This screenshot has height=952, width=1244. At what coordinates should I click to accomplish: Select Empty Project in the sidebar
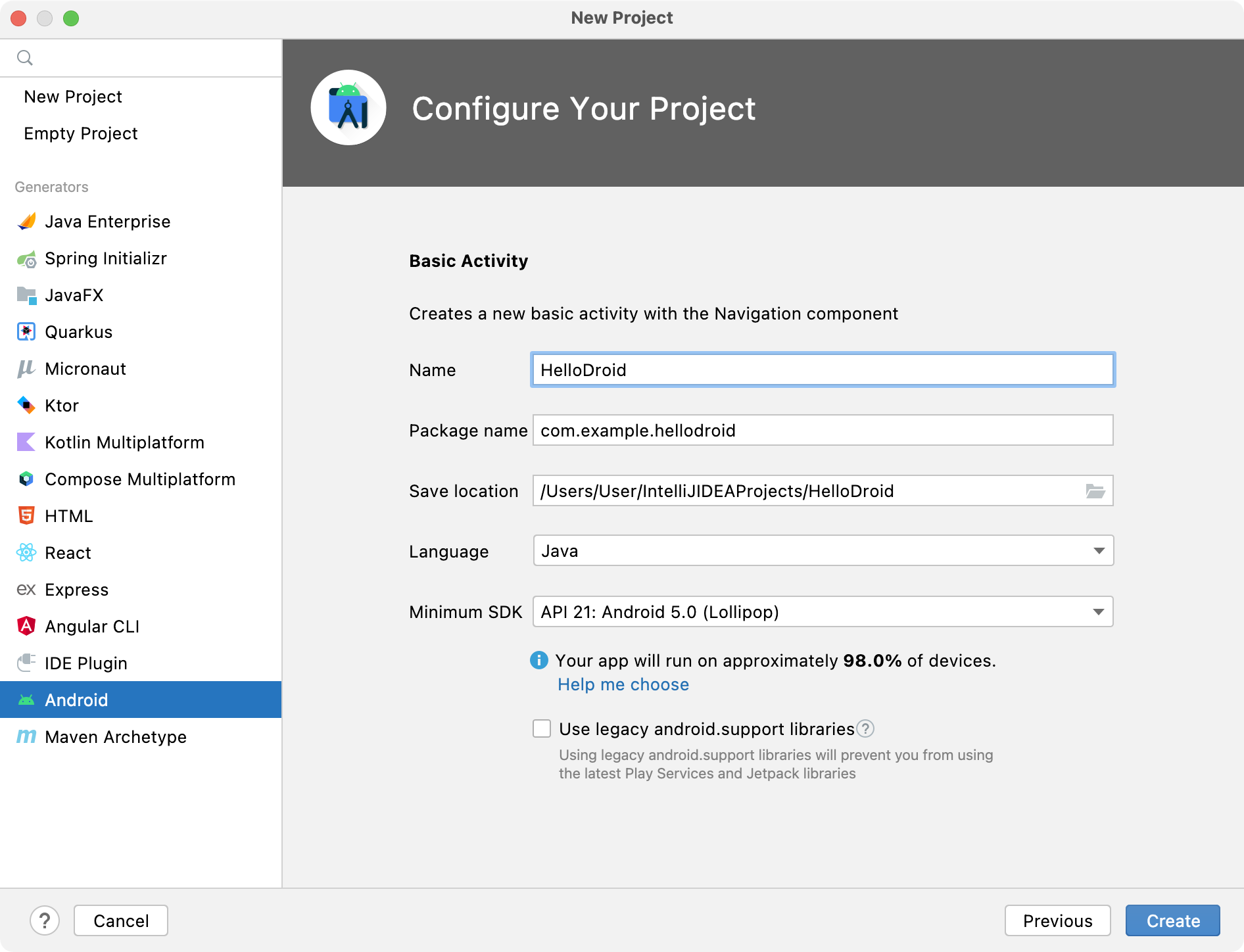[x=141, y=133]
